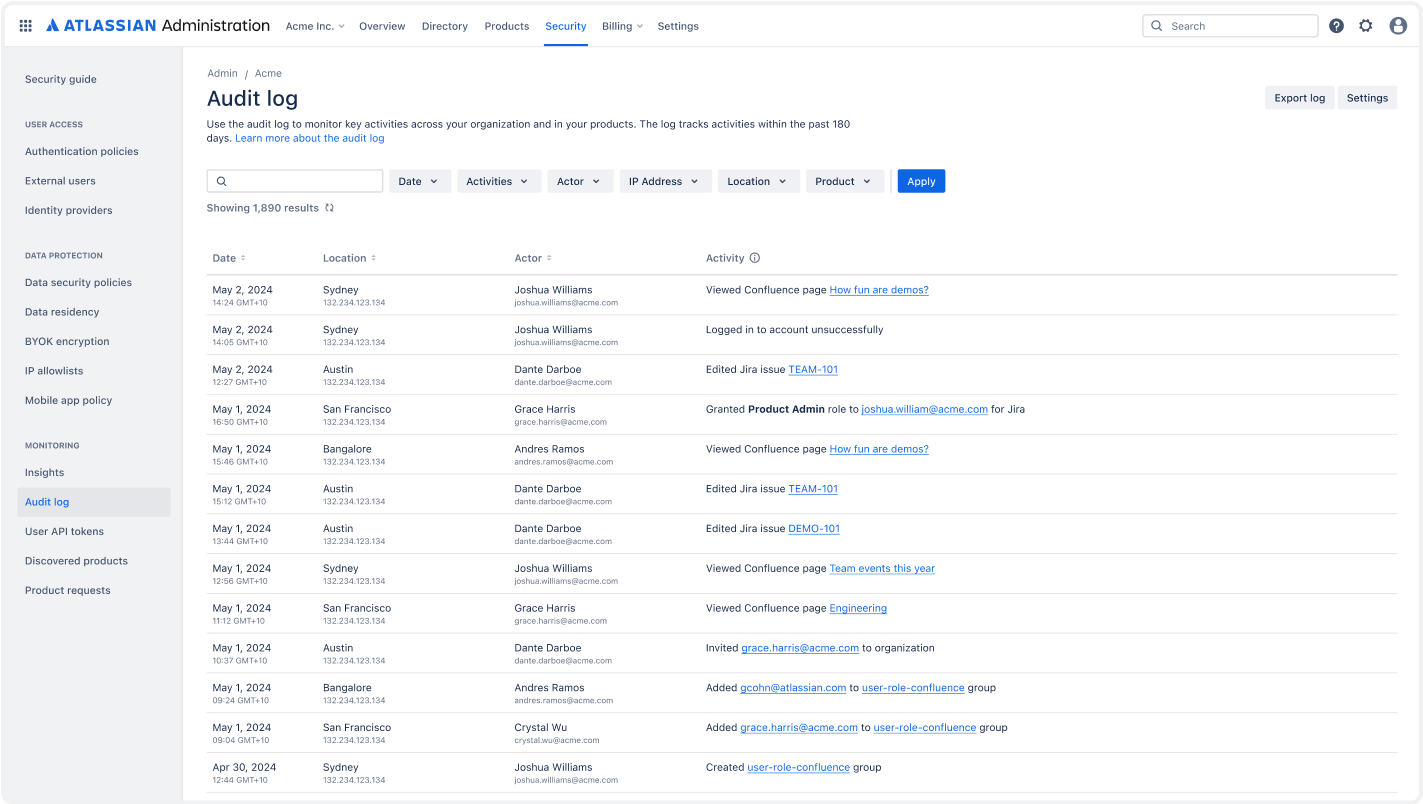This screenshot has width=1423, height=804.
Task: Click inside the top search input field
Action: [x=1230, y=25]
